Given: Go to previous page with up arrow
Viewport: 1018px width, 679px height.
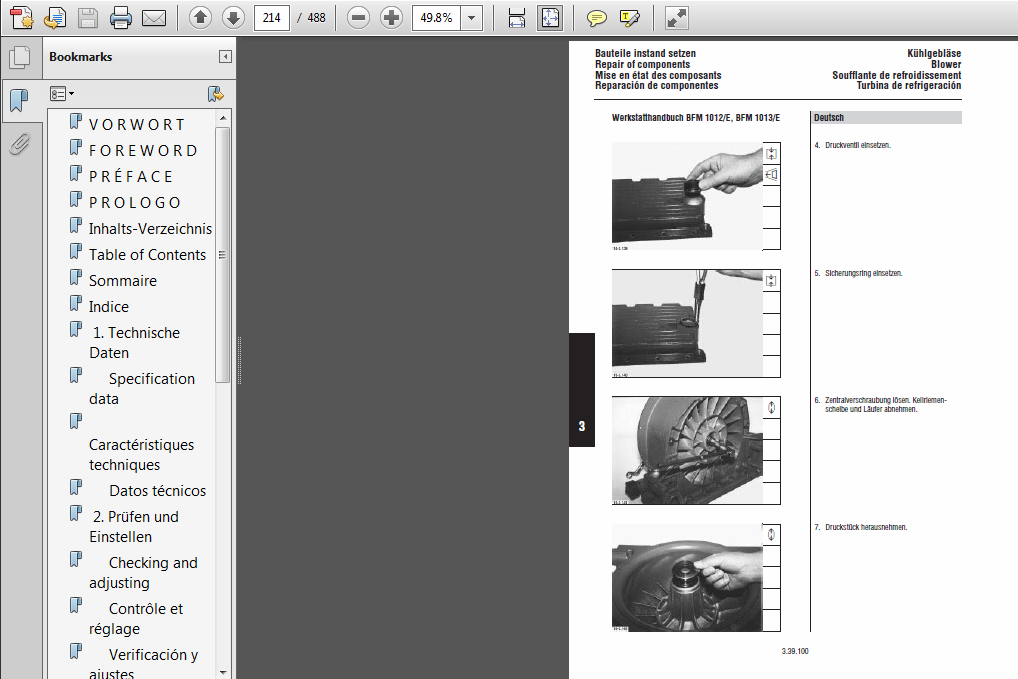Looking at the screenshot, I should (200, 18).
